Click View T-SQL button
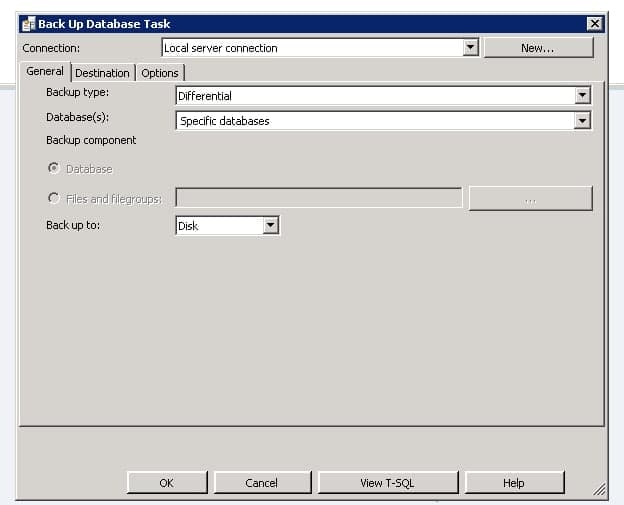Screen dimensions: 624x505 [388, 483]
